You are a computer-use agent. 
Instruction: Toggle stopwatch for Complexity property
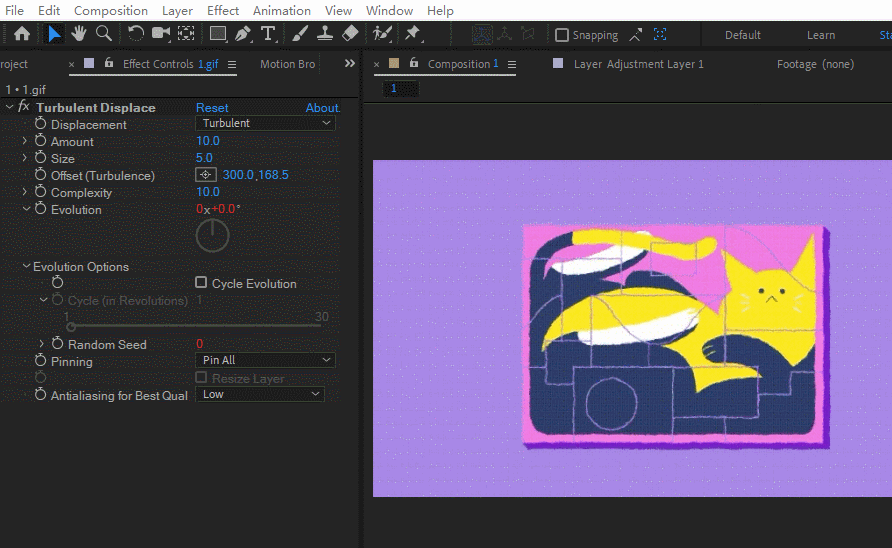40,192
